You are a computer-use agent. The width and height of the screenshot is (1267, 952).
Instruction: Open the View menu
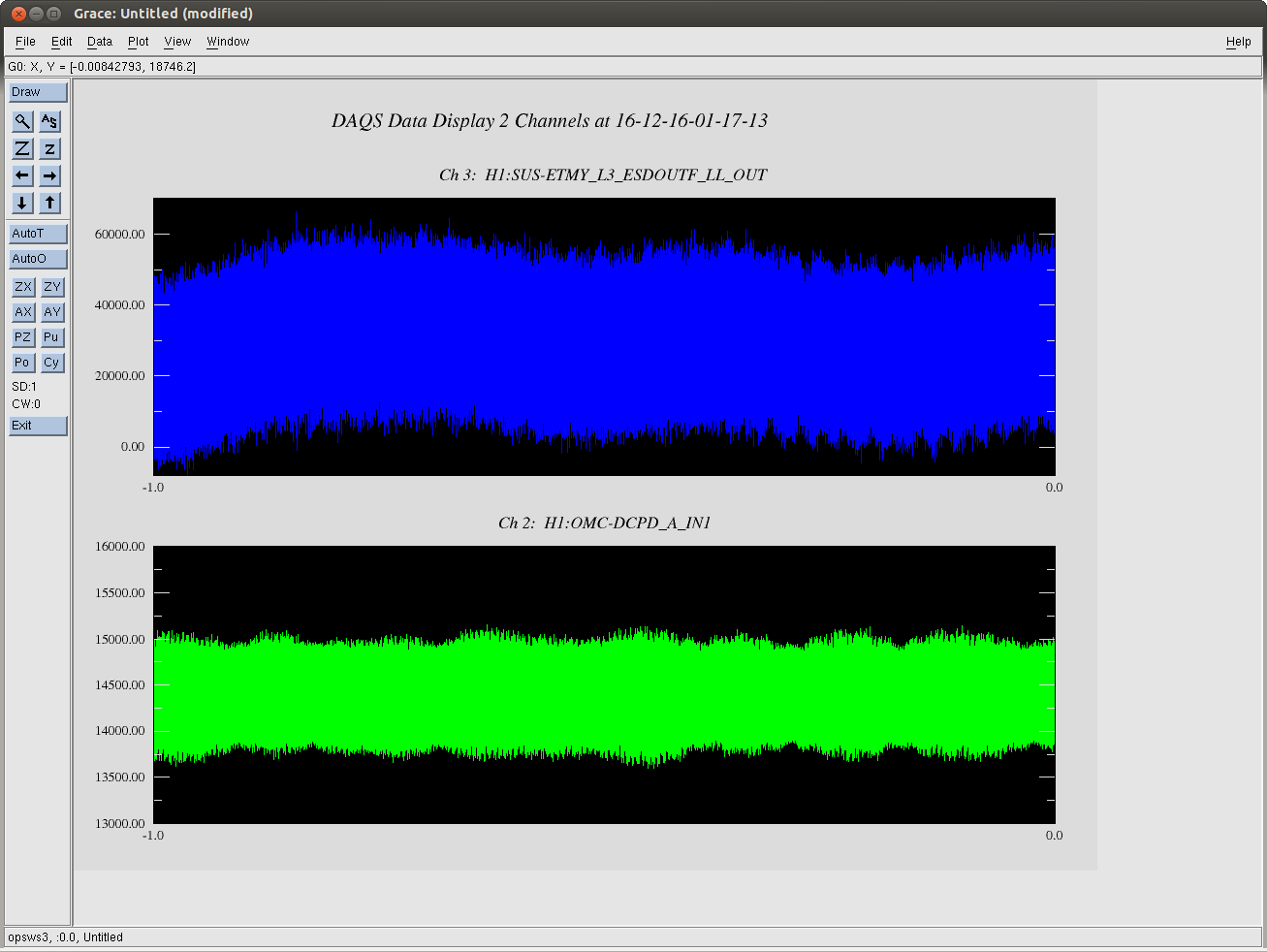click(x=177, y=42)
